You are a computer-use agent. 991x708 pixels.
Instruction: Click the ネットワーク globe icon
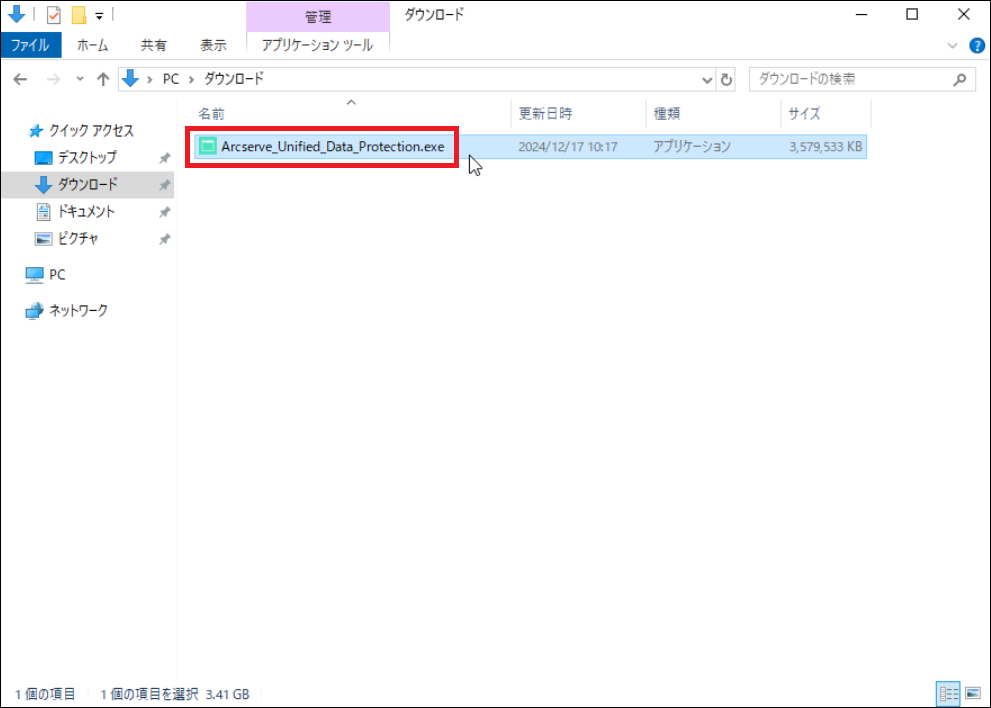point(34,311)
